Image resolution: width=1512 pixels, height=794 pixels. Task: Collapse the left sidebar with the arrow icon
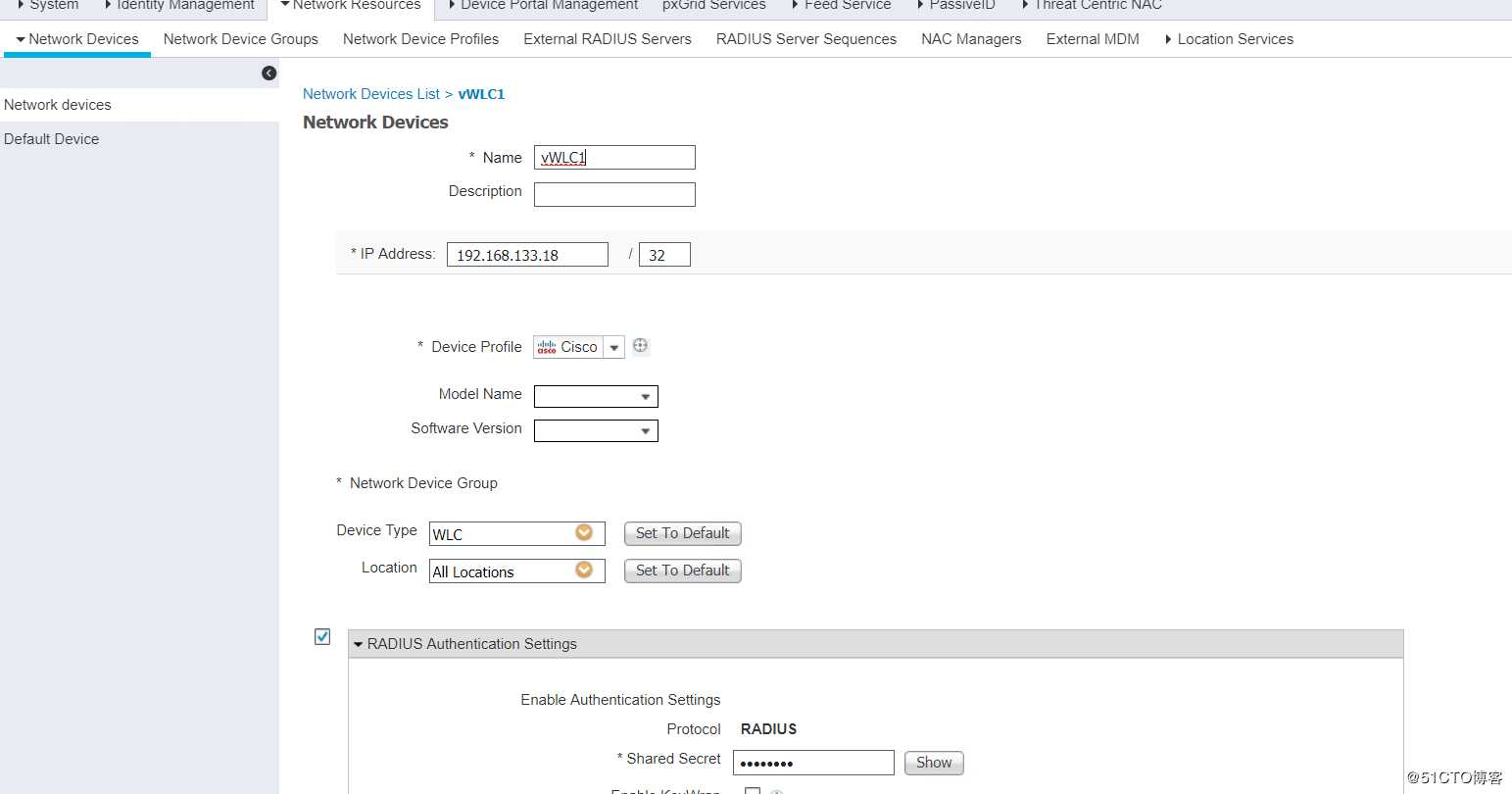coord(269,74)
